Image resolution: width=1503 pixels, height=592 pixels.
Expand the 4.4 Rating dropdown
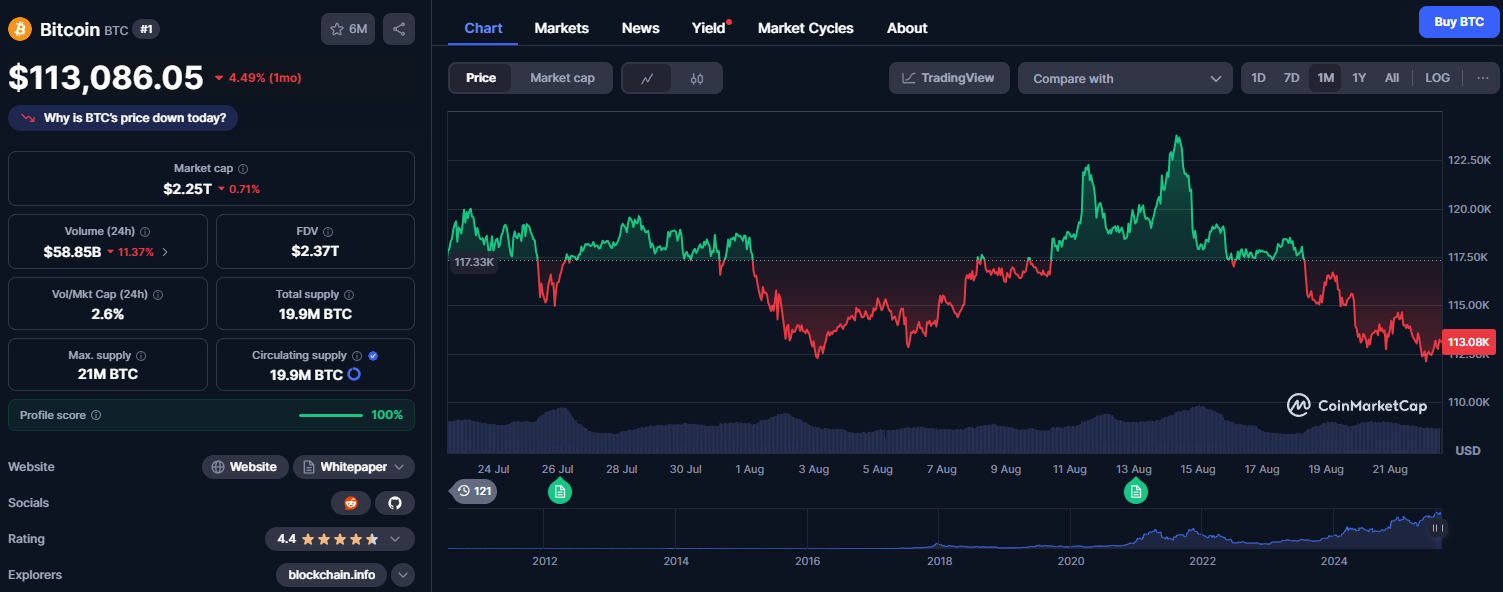340,539
